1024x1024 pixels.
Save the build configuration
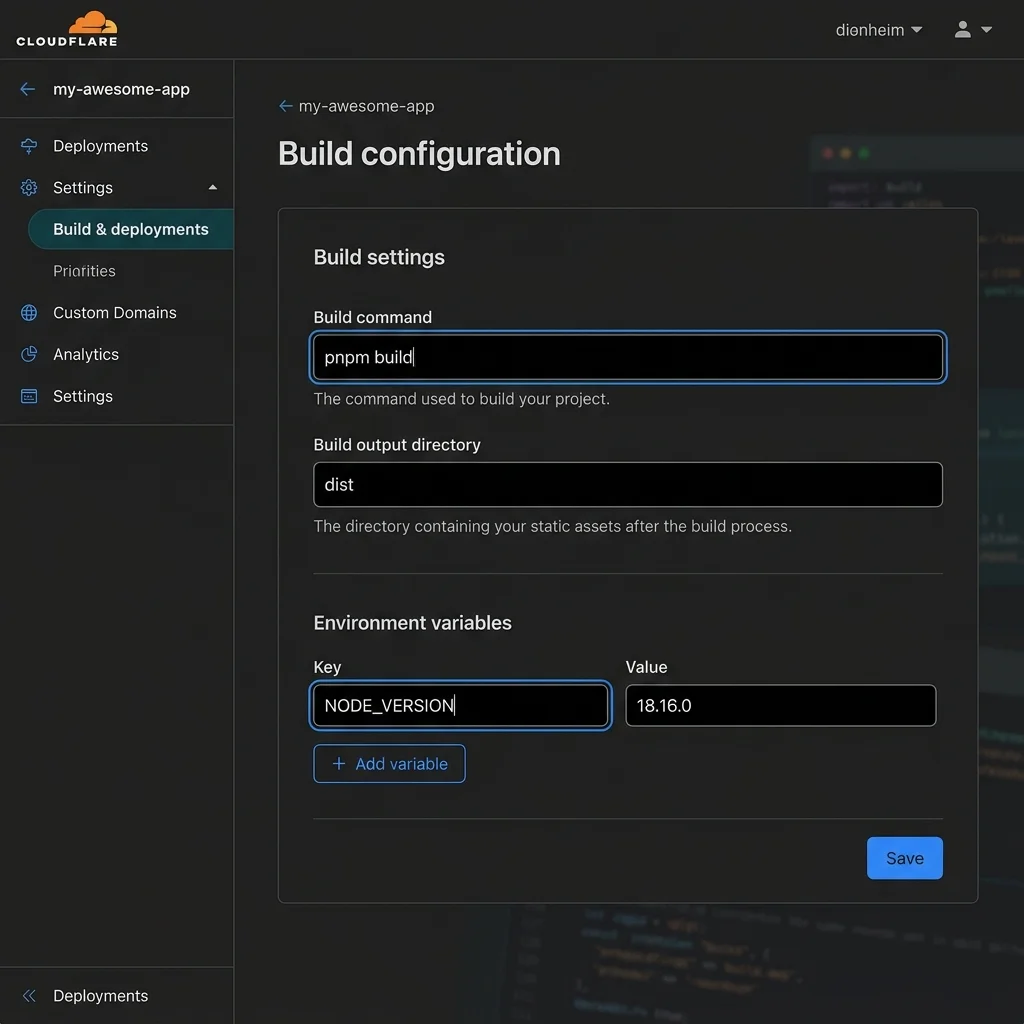point(904,858)
